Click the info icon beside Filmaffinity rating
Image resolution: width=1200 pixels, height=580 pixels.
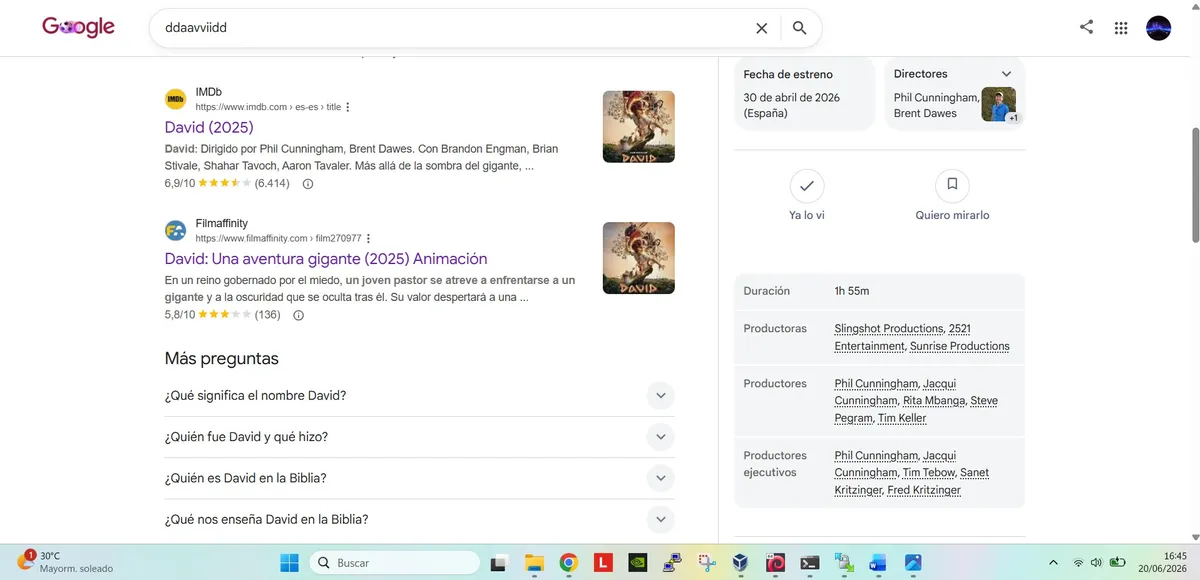298,315
